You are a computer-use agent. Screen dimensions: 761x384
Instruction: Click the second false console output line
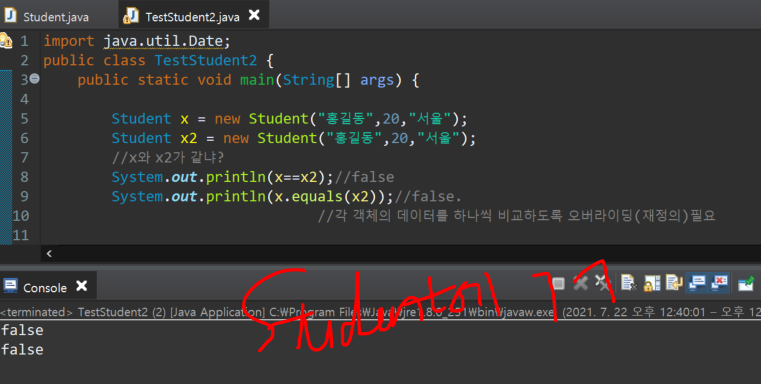point(22,350)
